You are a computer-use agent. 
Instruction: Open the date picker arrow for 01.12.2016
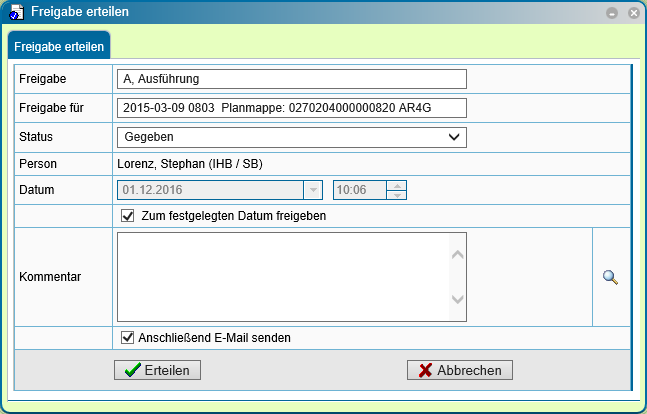coord(313,190)
